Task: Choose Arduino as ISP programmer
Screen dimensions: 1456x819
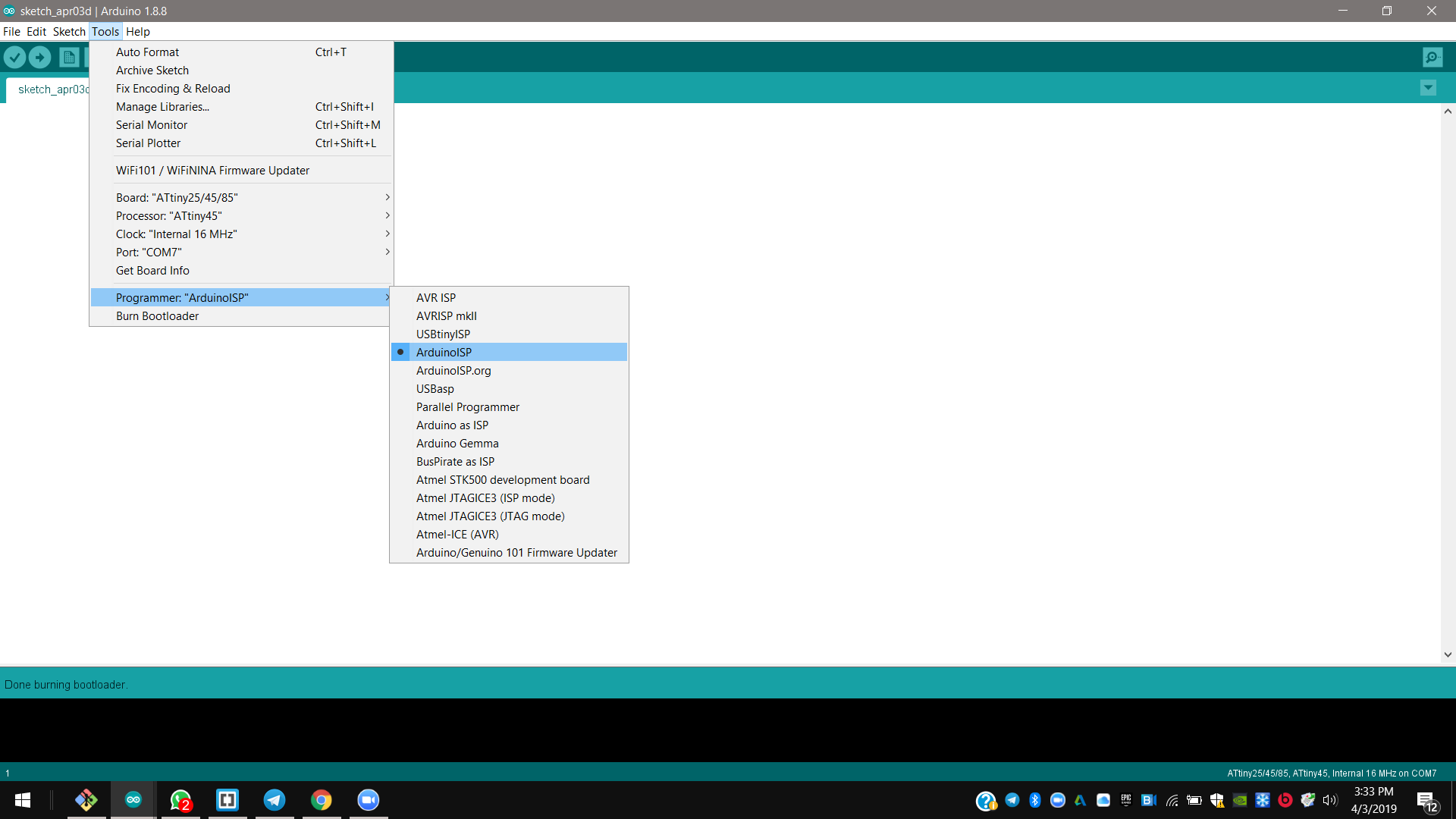Action: [452, 425]
